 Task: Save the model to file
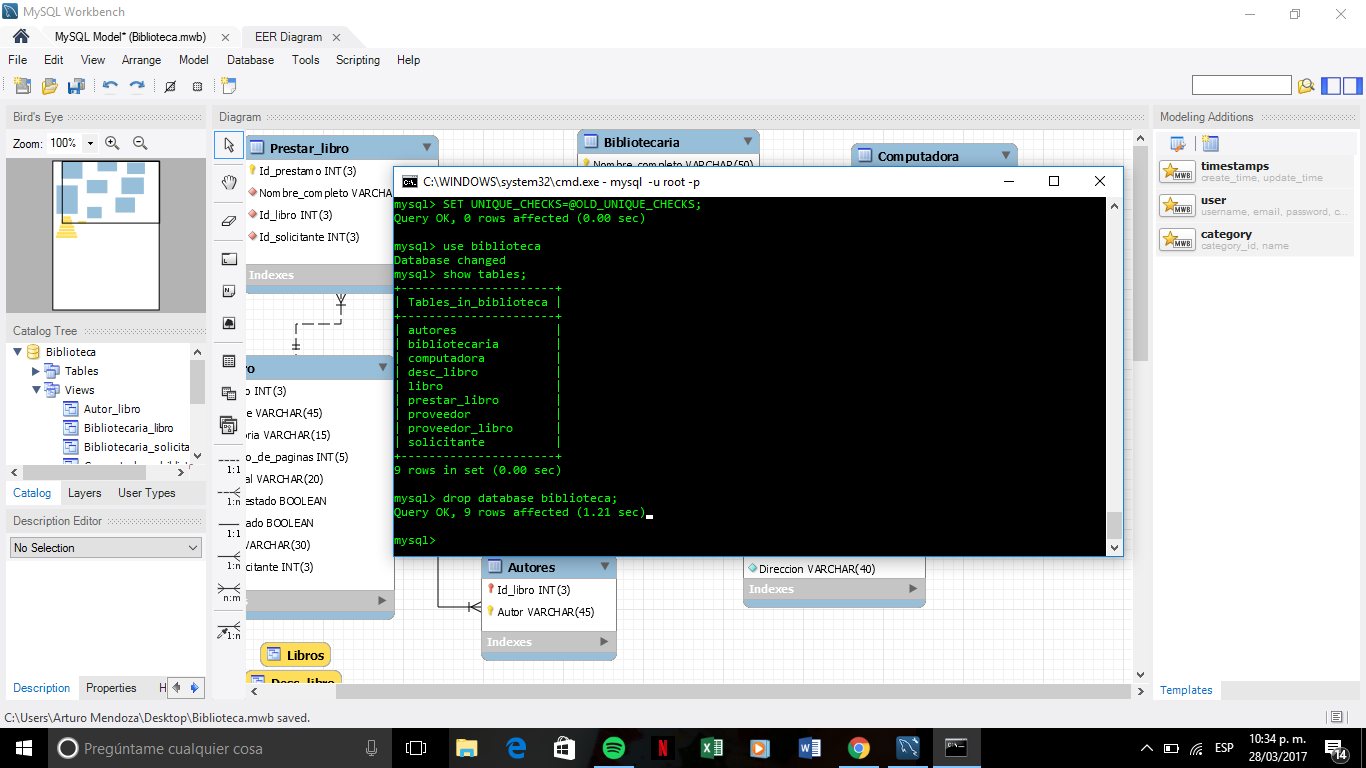(74, 86)
